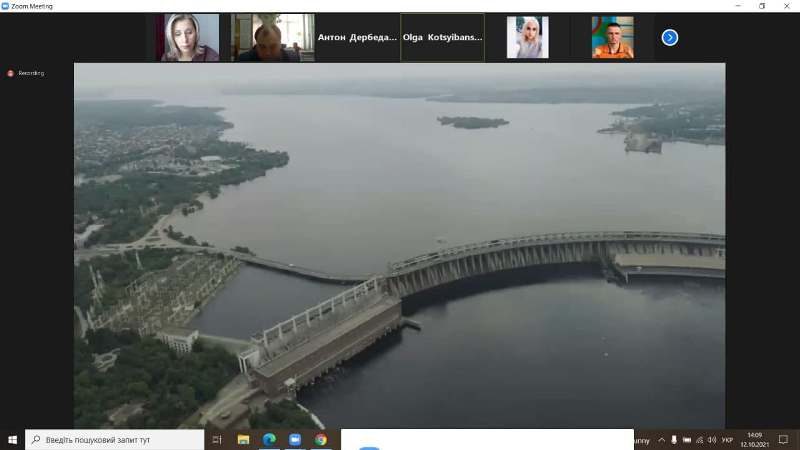Switch to Zoom on the taskbar

point(295,439)
